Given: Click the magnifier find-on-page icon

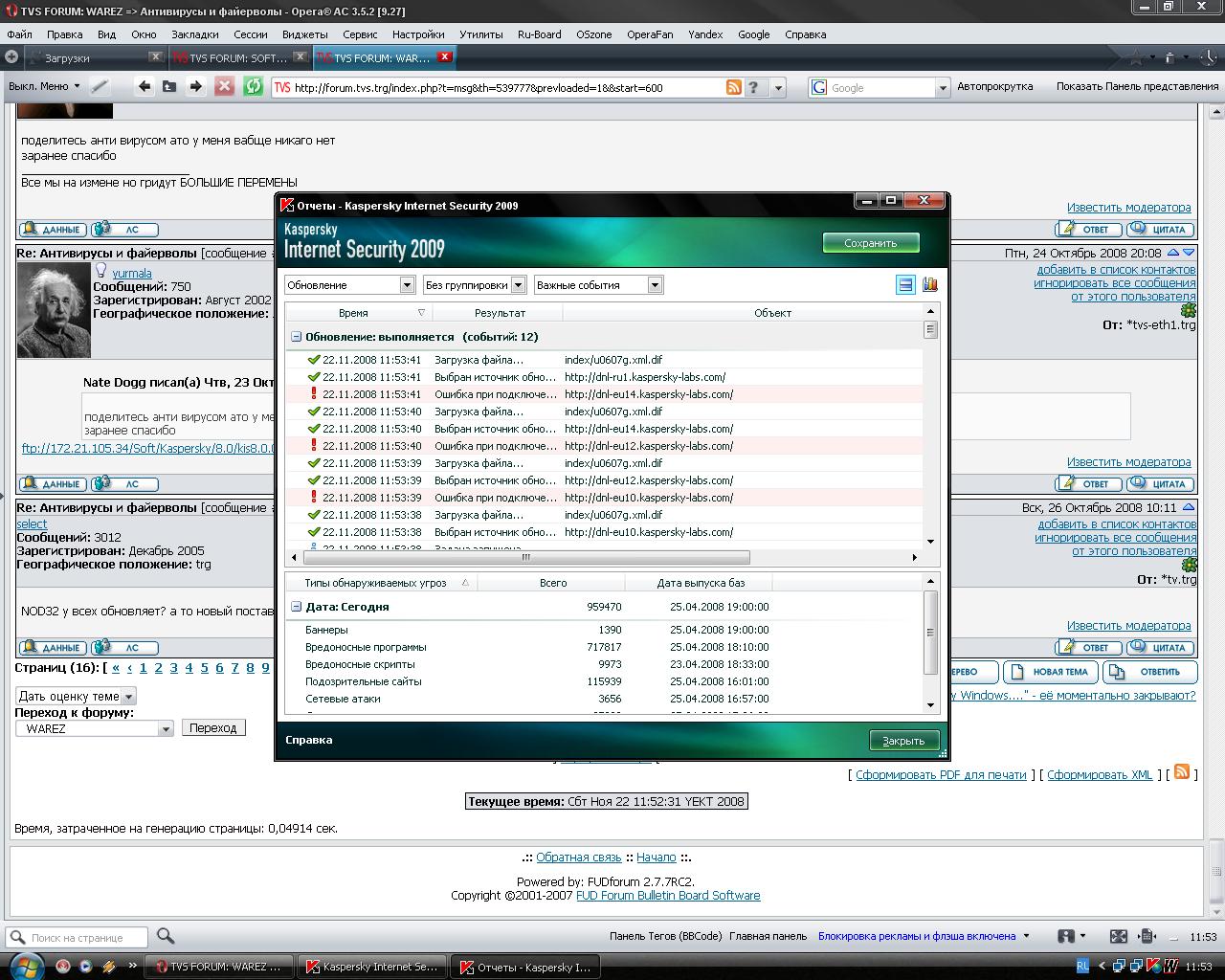Looking at the screenshot, I should pos(166,936).
